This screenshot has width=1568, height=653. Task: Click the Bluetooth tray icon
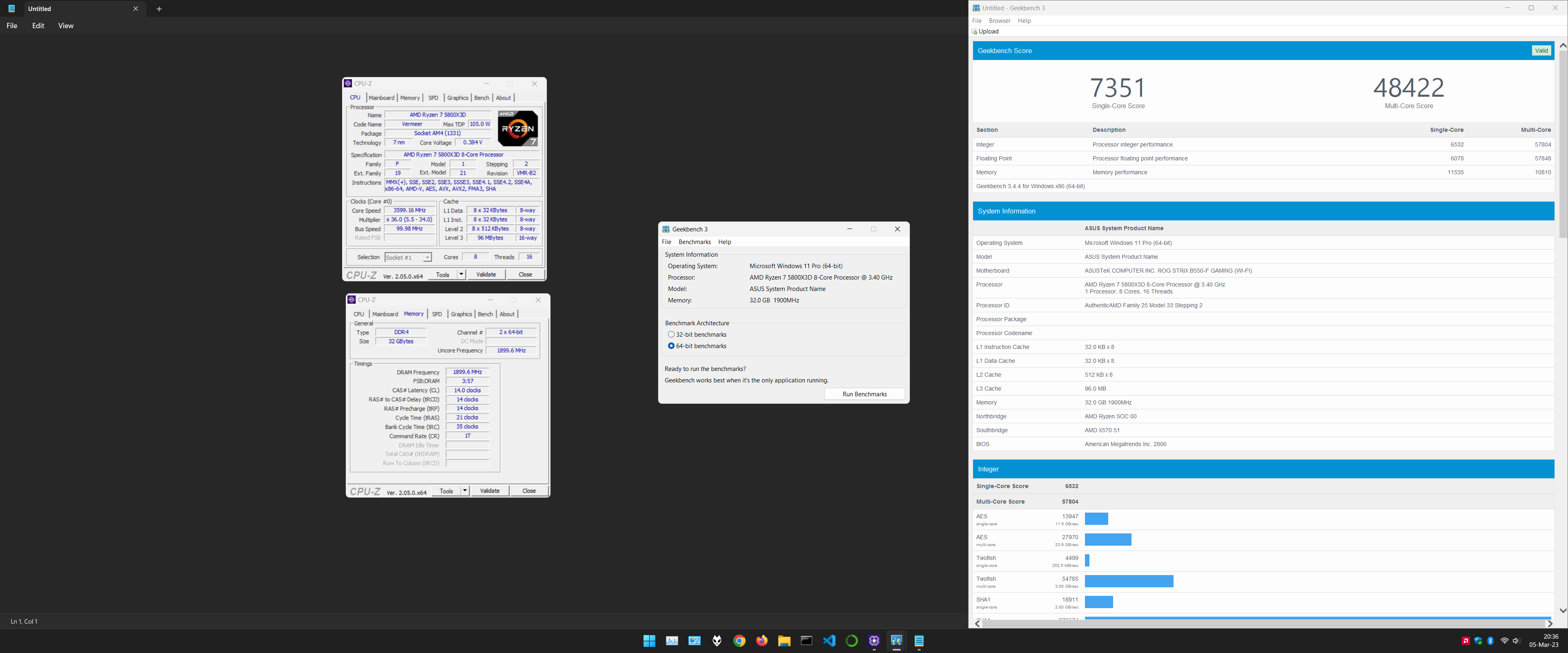pyautogui.click(x=1491, y=641)
